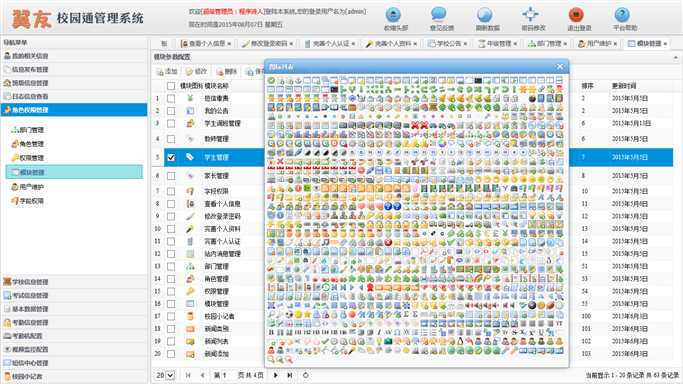Image resolution: width=683 pixels, height=384 pixels.
Task: Open the 密码修改 icon in header
Action: (530, 14)
